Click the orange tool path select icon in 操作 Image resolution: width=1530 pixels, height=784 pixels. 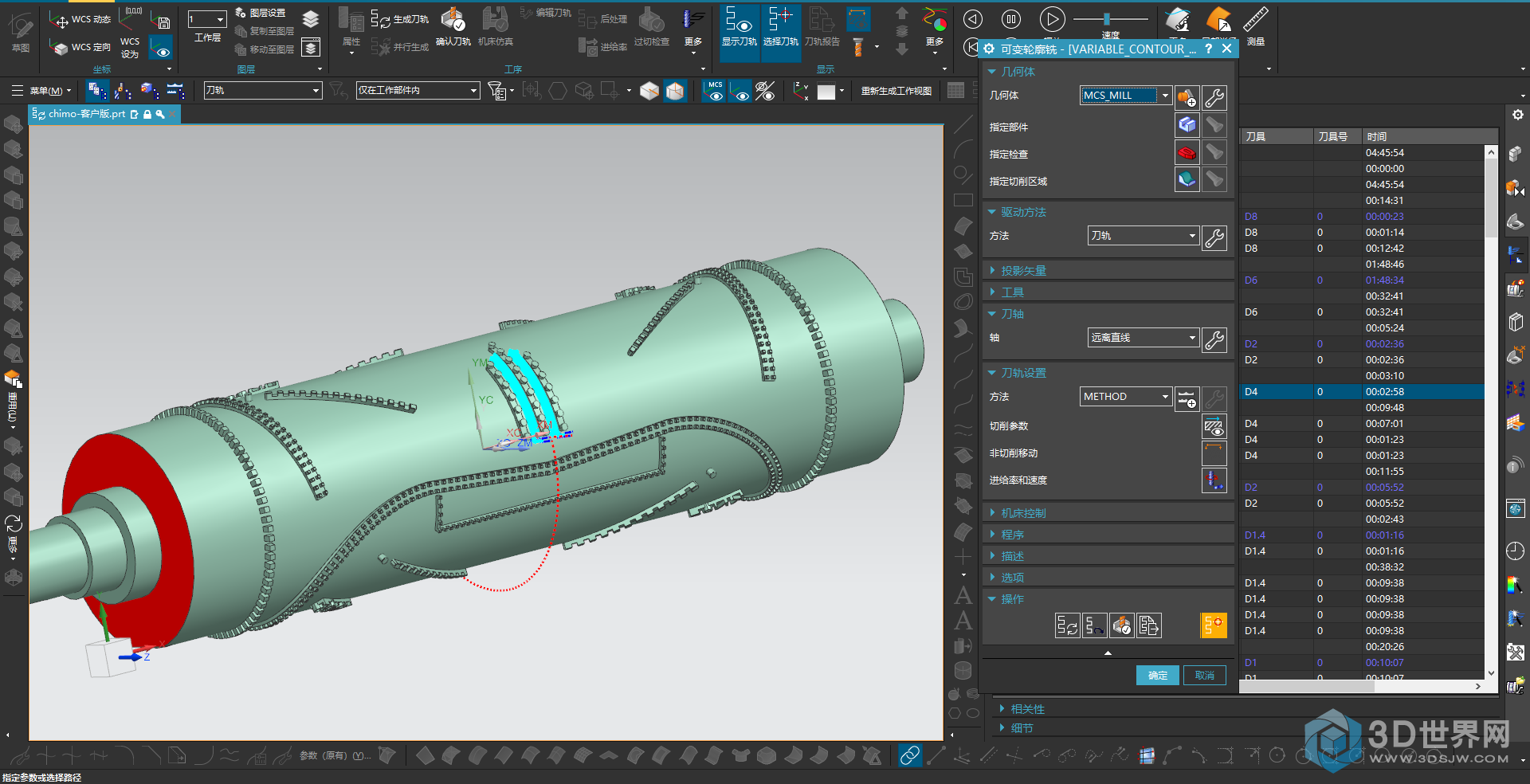1214,625
